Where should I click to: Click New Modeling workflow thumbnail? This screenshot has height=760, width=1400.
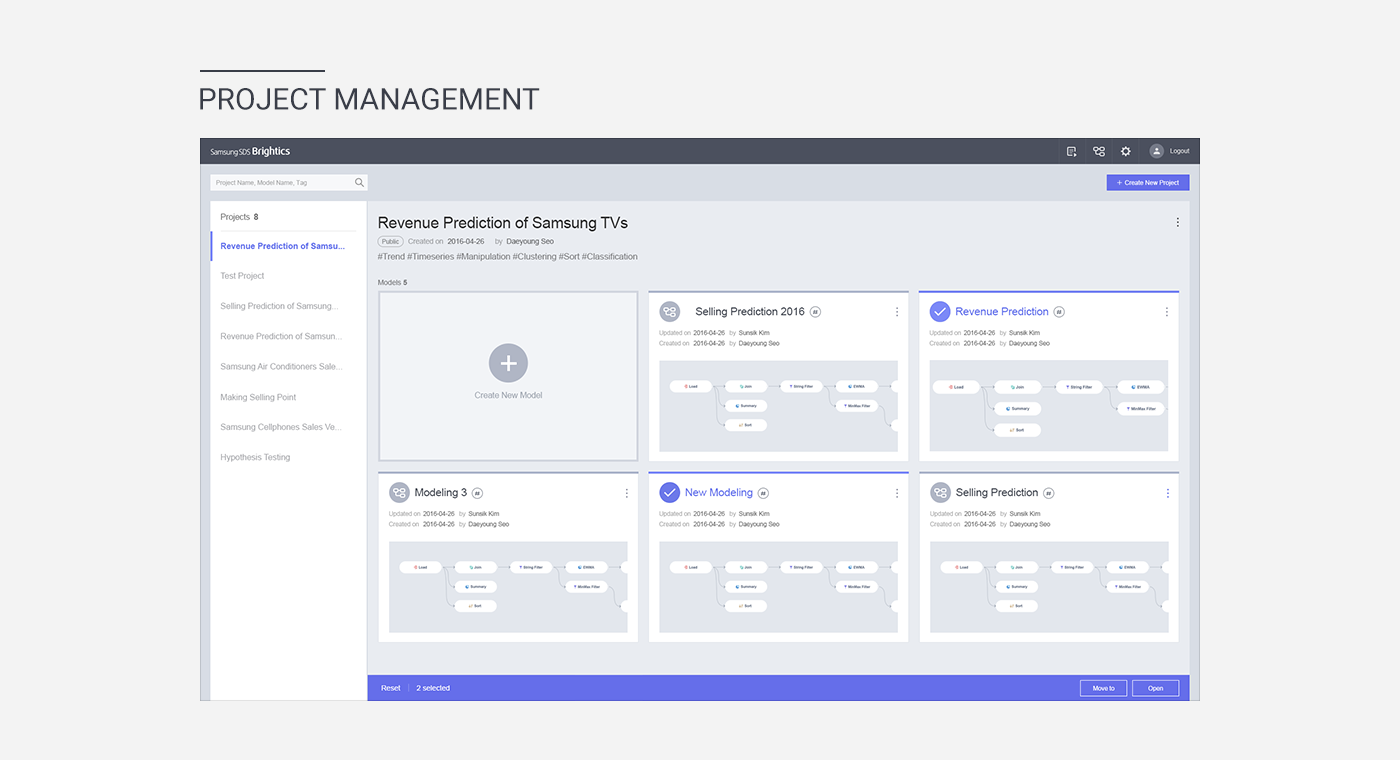point(778,587)
